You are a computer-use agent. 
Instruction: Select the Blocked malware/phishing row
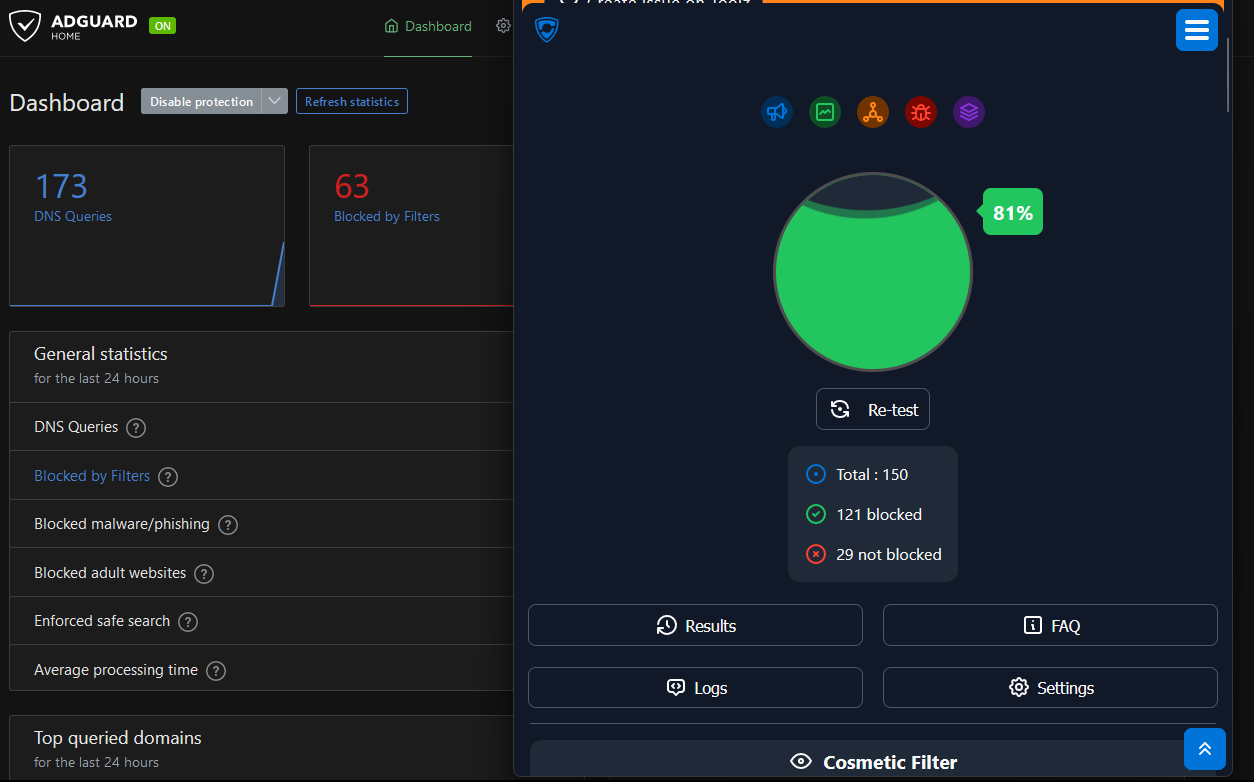click(x=261, y=524)
